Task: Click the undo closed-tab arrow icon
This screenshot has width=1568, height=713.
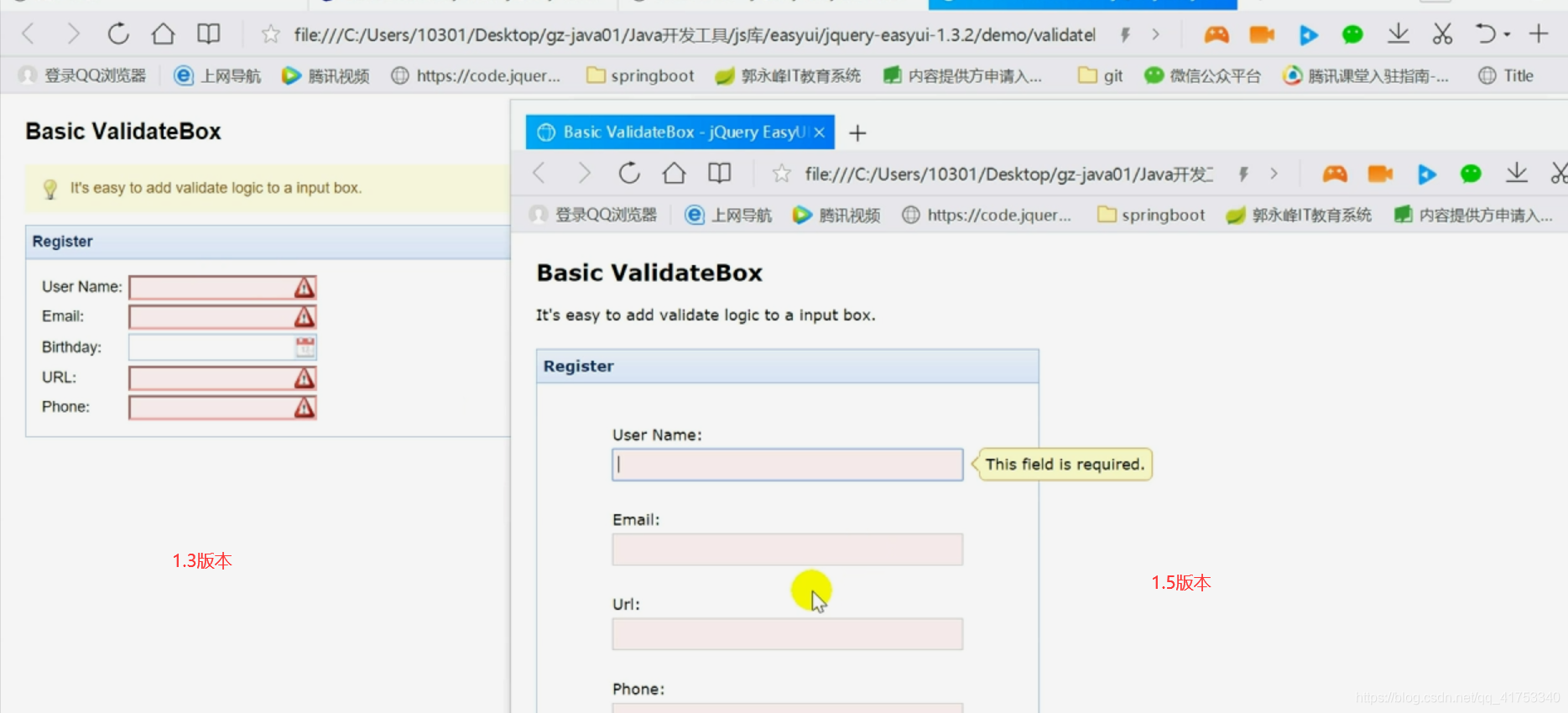Action: pos(1485,34)
